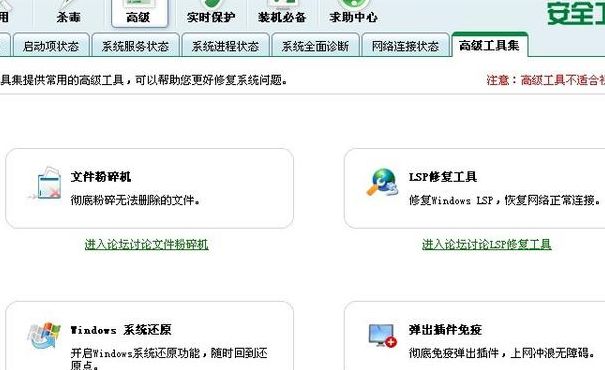Click description 开启Windows系统还原功能
Image resolution: width=605 pixels, height=370 pixels.
(x=169, y=358)
